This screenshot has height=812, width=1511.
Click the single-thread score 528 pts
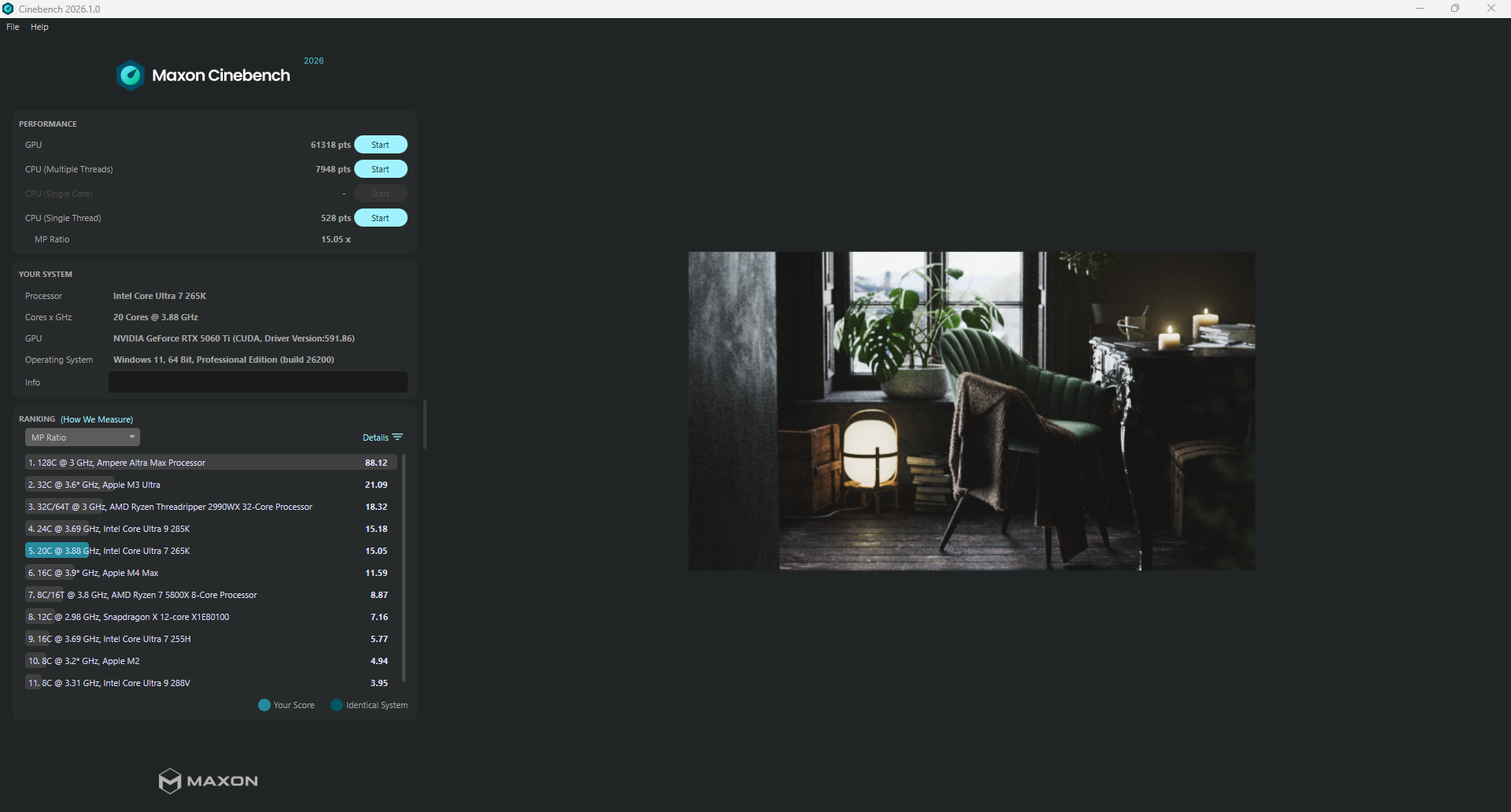coord(336,218)
